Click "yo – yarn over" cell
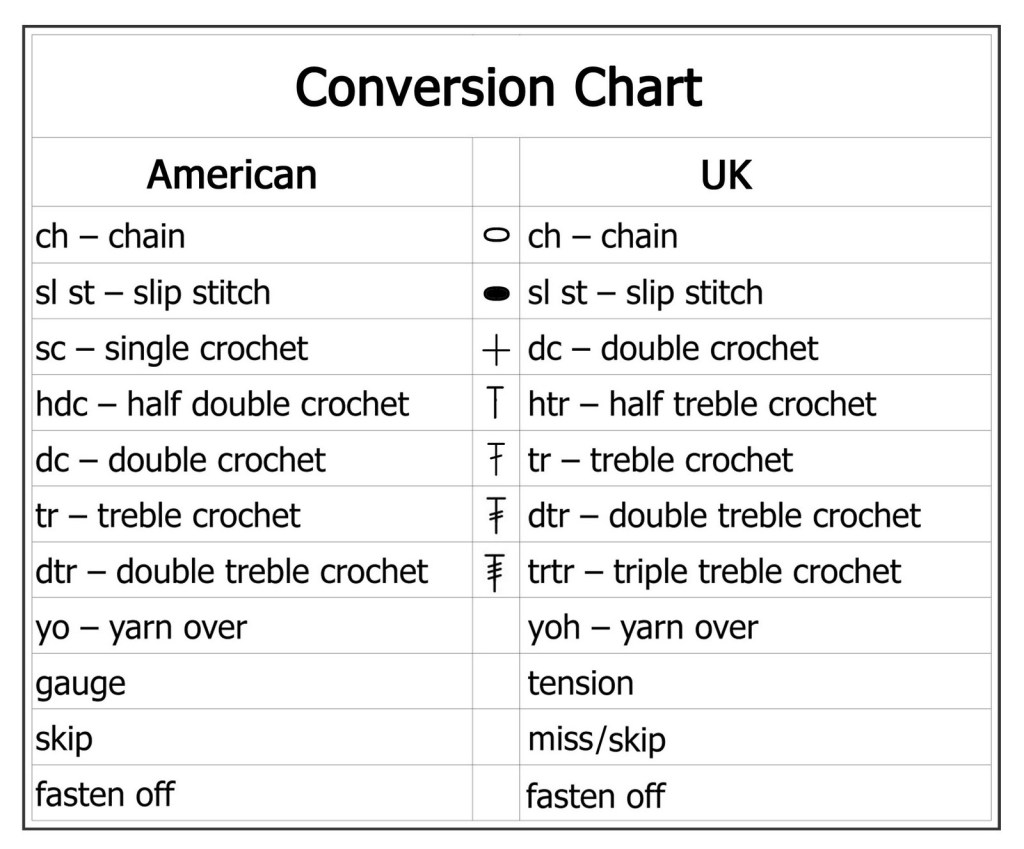Screen dimensions: 1024x849 coord(141,628)
